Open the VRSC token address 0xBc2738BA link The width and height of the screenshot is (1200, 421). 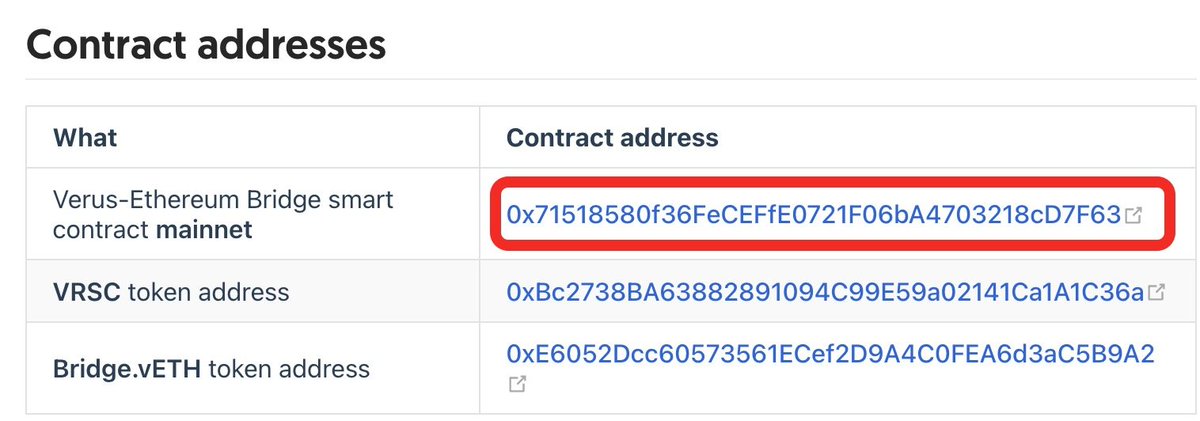point(825,292)
